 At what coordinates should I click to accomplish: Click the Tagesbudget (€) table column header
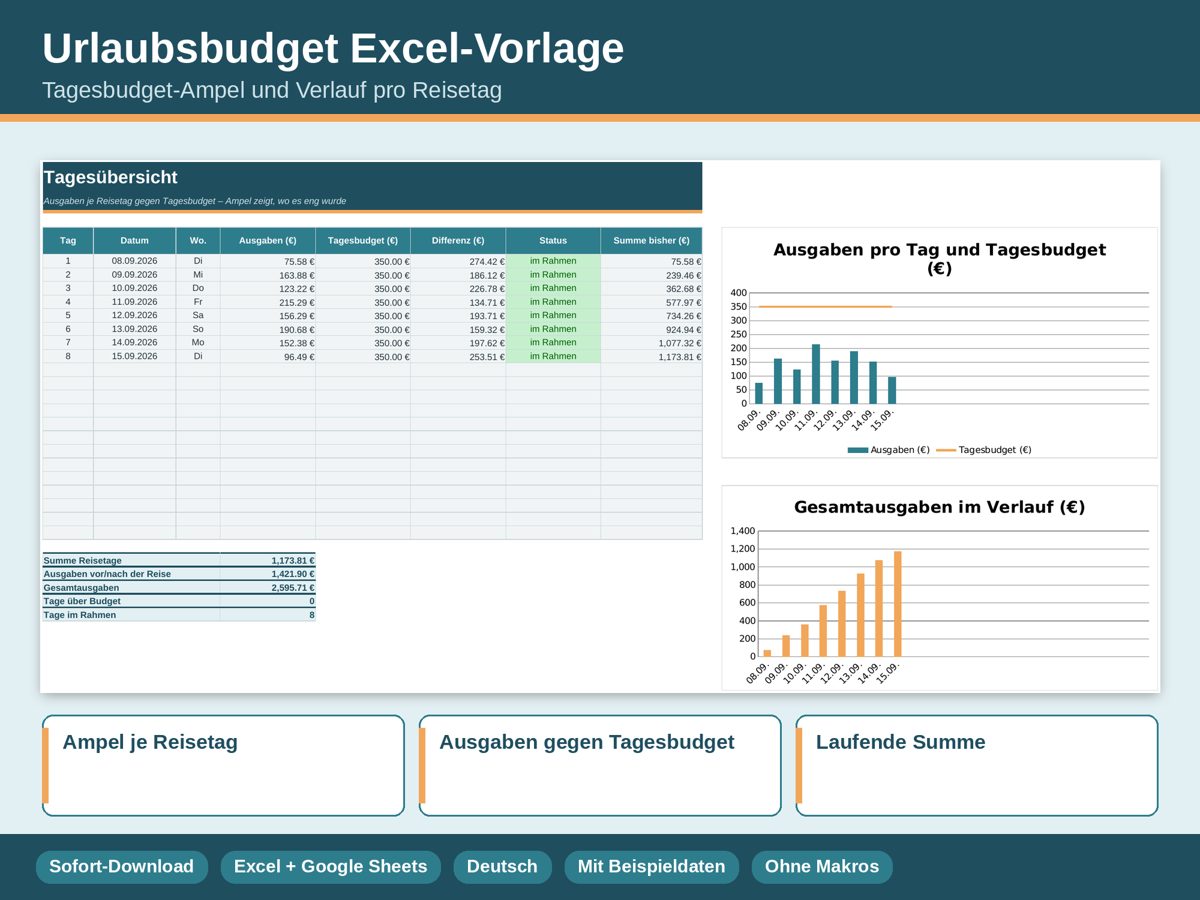click(363, 241)
